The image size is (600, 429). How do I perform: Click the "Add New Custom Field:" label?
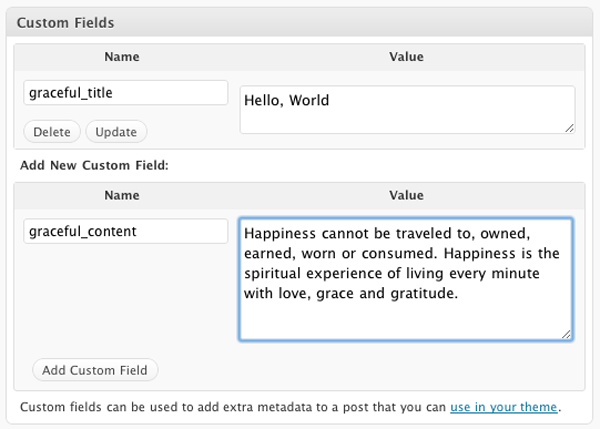click(94, 165)
